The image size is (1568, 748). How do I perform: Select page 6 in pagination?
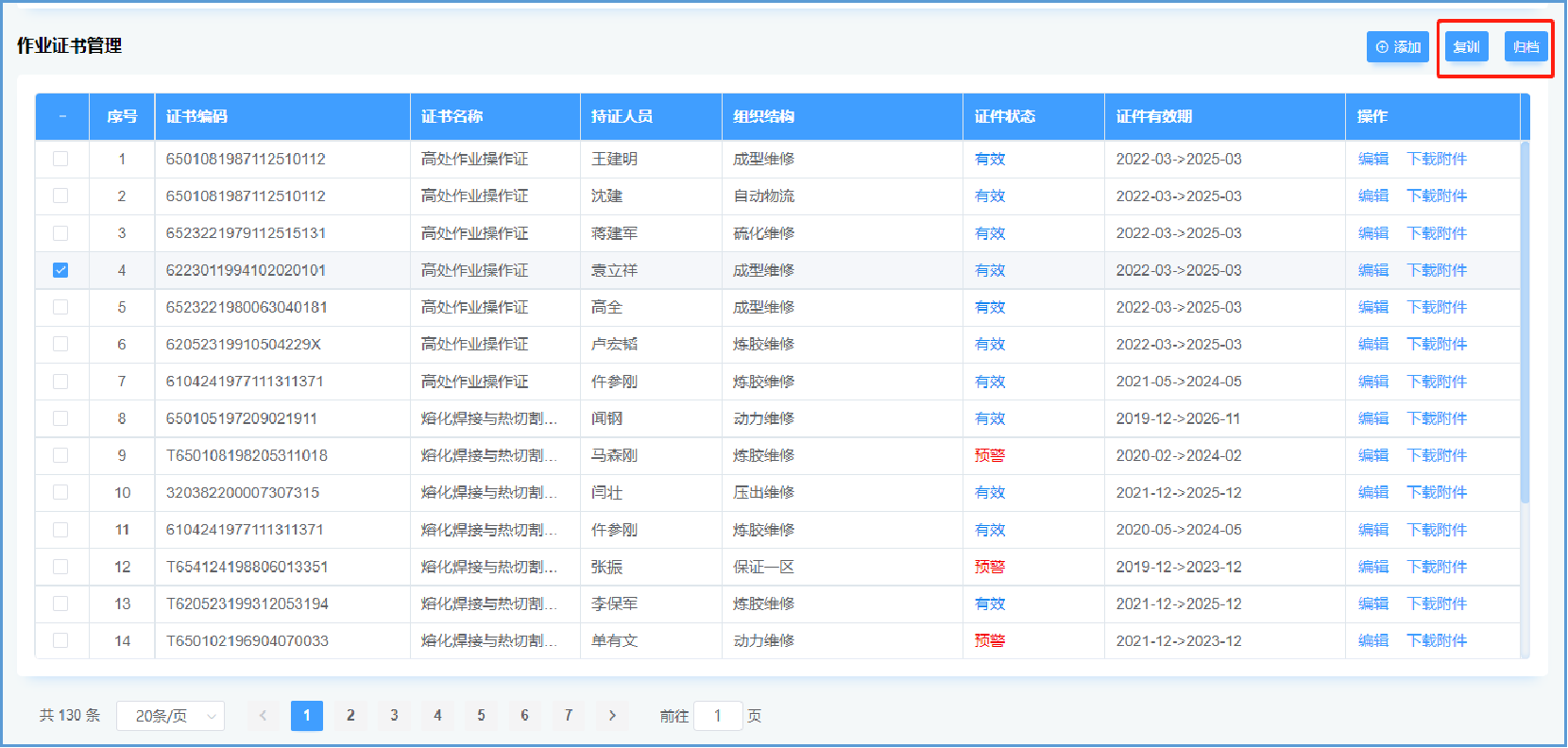(x=524, y=716)
